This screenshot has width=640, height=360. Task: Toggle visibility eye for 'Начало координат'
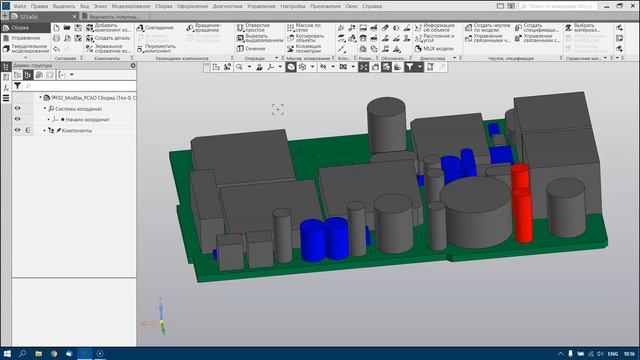pos(18,119)
